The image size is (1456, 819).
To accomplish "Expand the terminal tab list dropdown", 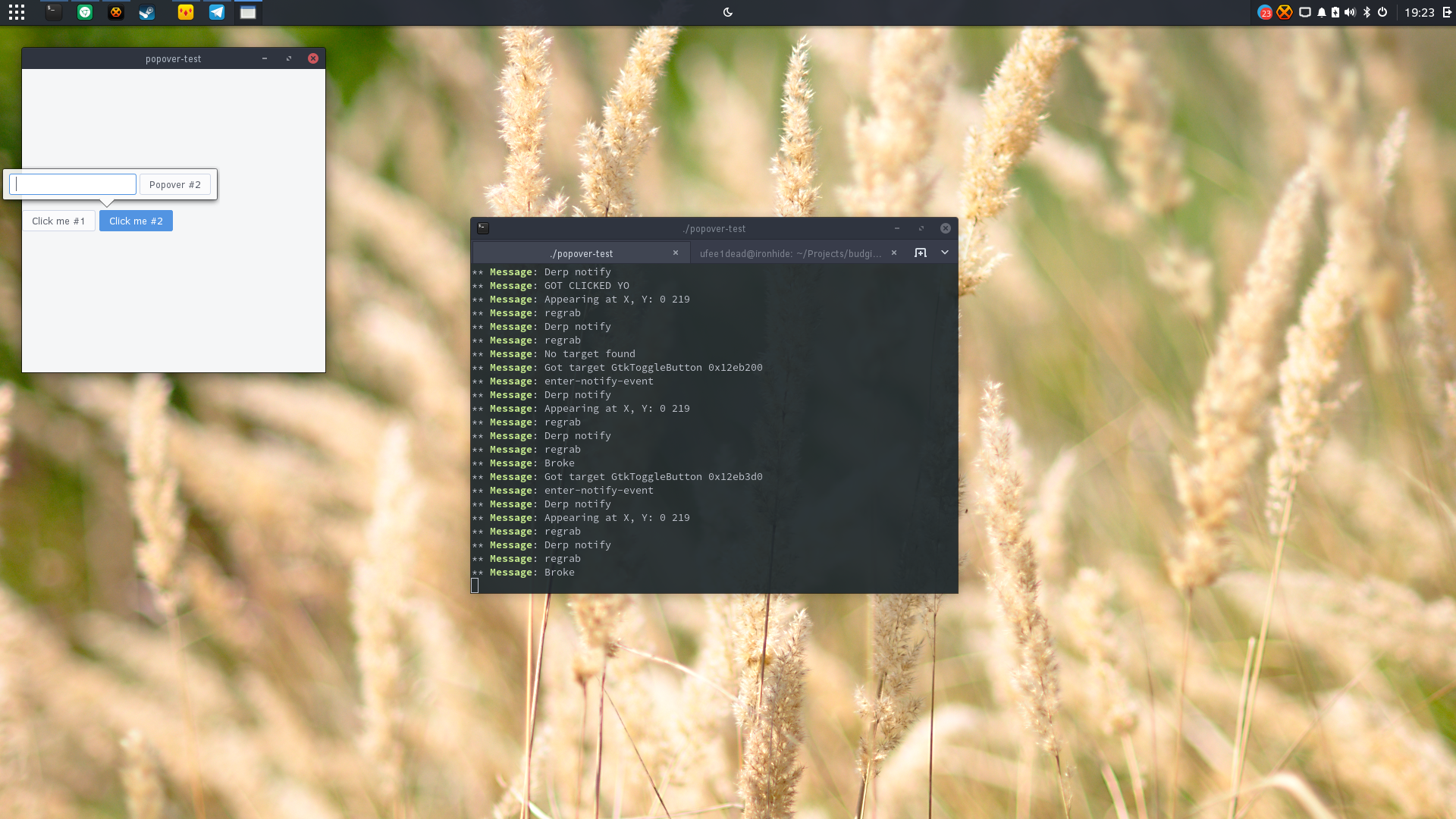I will tap(945, 253).
